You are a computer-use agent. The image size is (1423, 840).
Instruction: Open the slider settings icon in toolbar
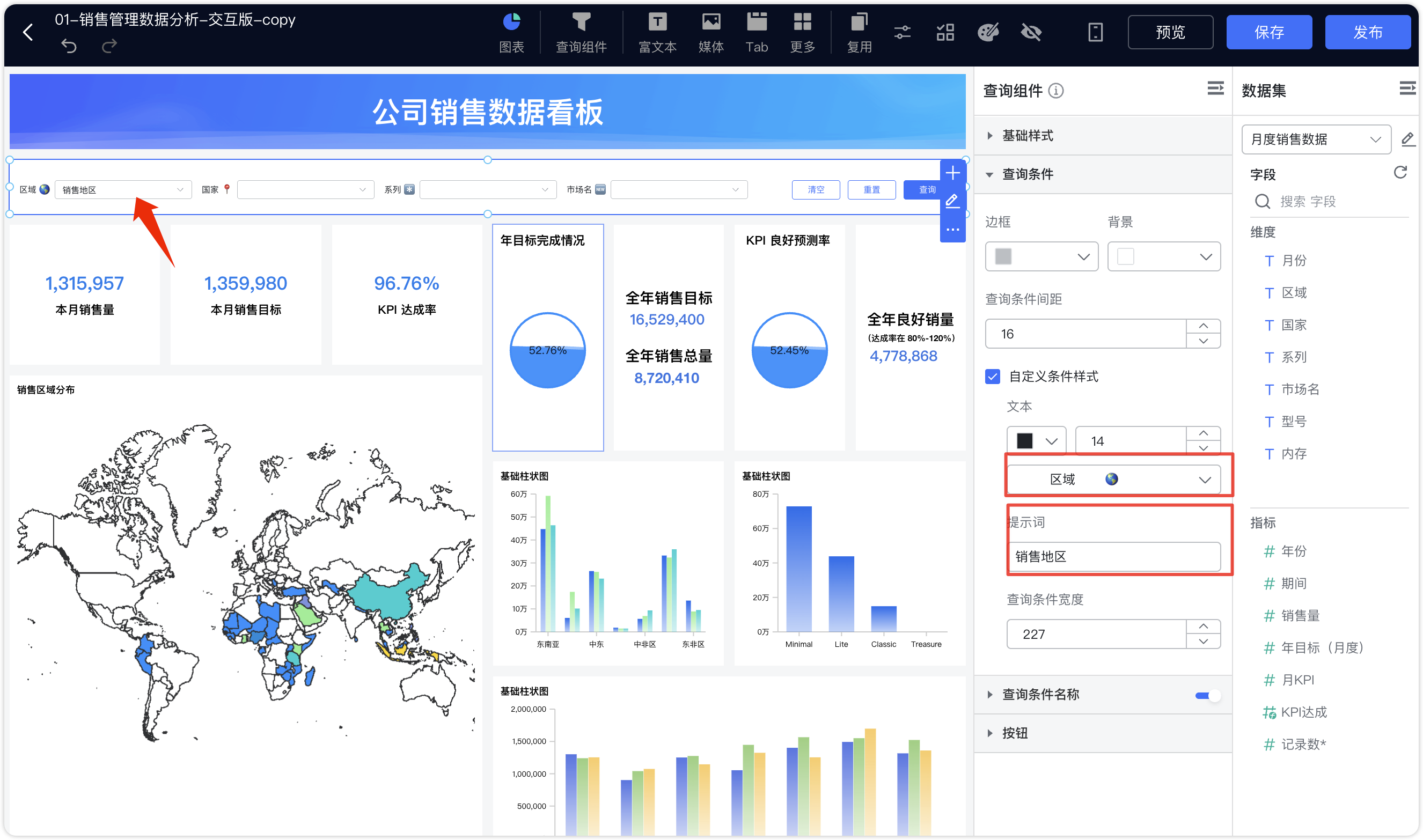(902, 32)
